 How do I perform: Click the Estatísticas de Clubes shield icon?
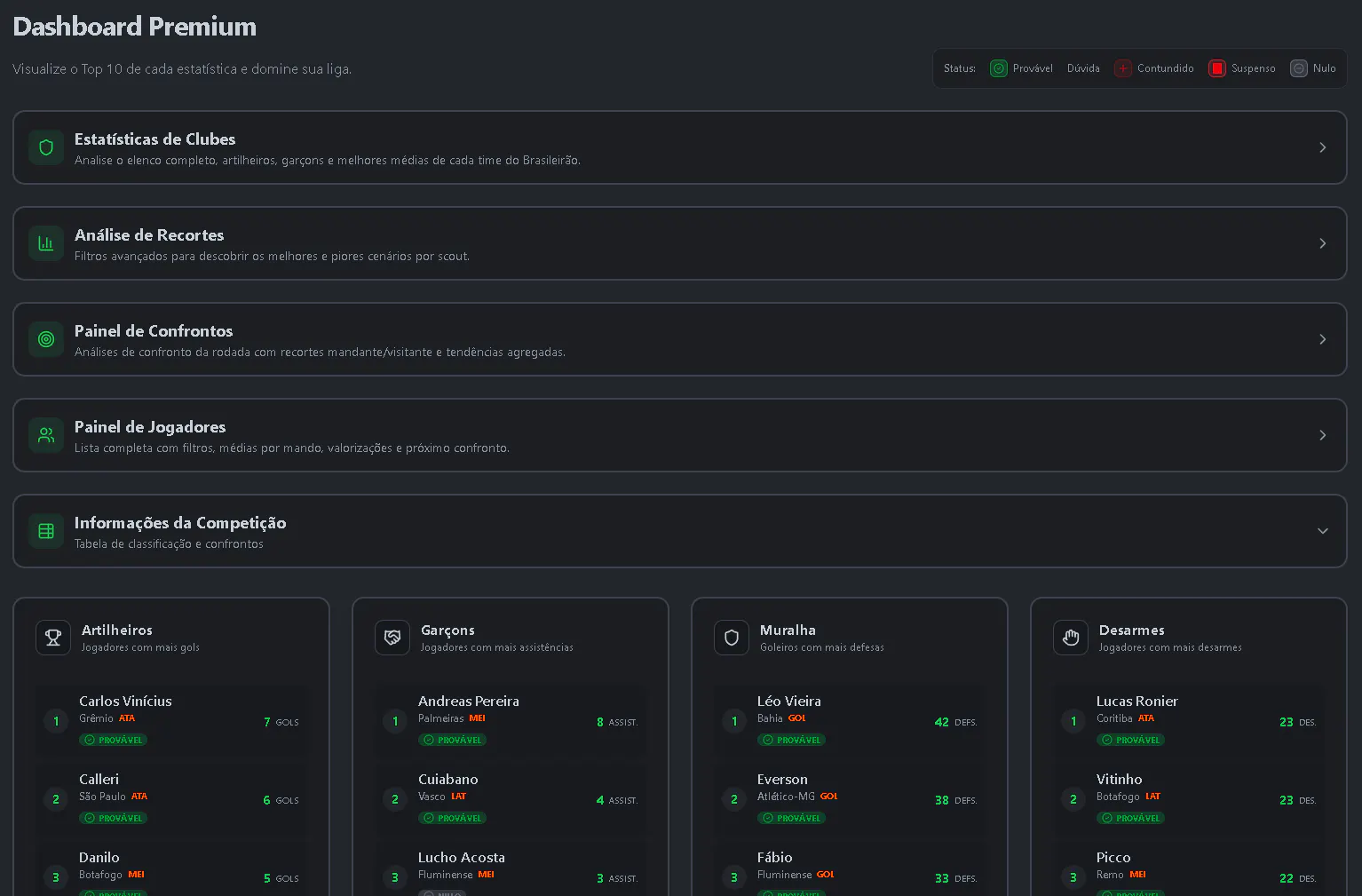click(46, 147)
